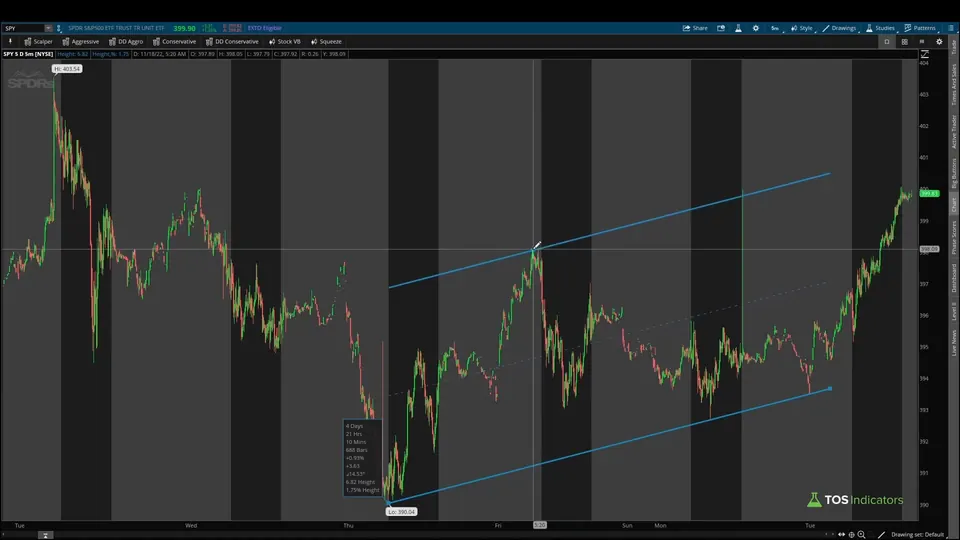Open the Patterns dropdown menu
960x540 pixels.
point(920,28)
